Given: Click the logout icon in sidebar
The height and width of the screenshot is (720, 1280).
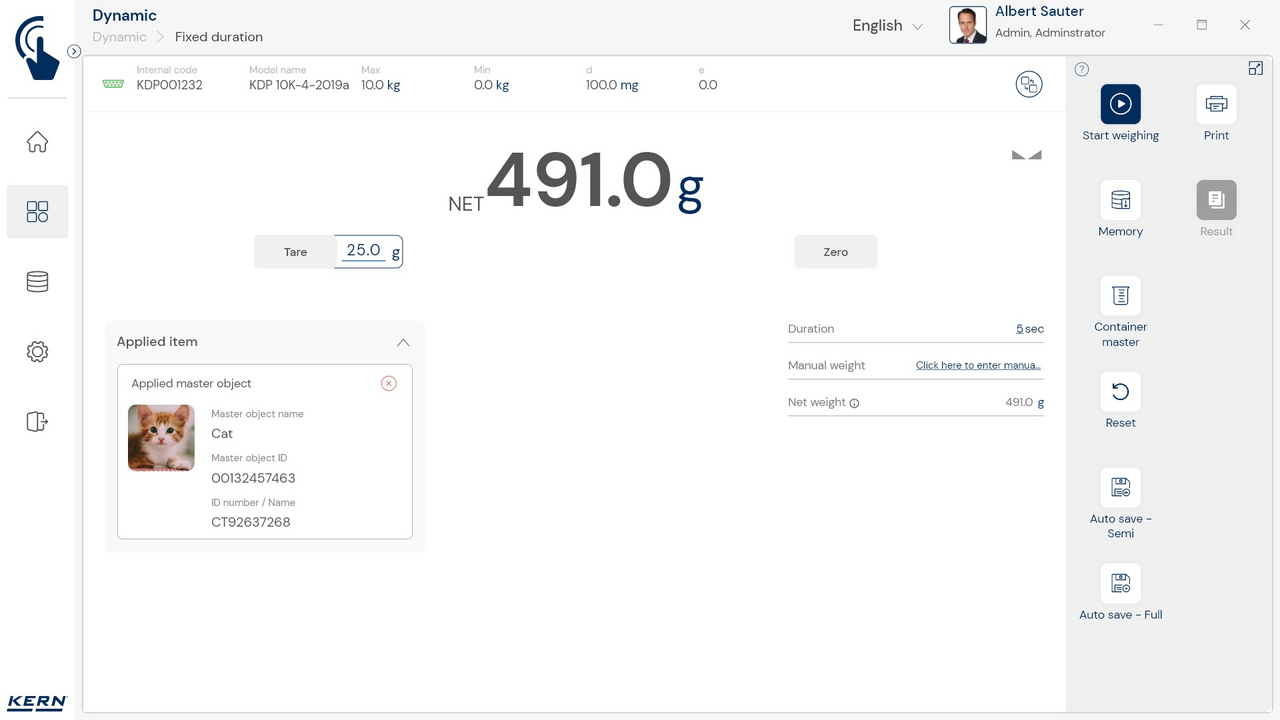Looking at the screenshot, I should [x=37, y=422].
